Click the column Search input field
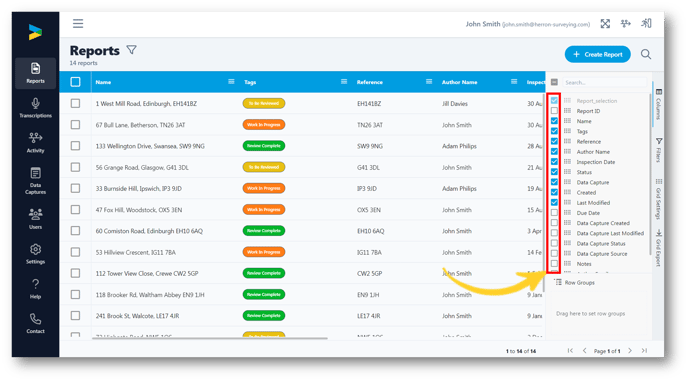This screenshot has height=381, width=688. (x=604, y=83)
